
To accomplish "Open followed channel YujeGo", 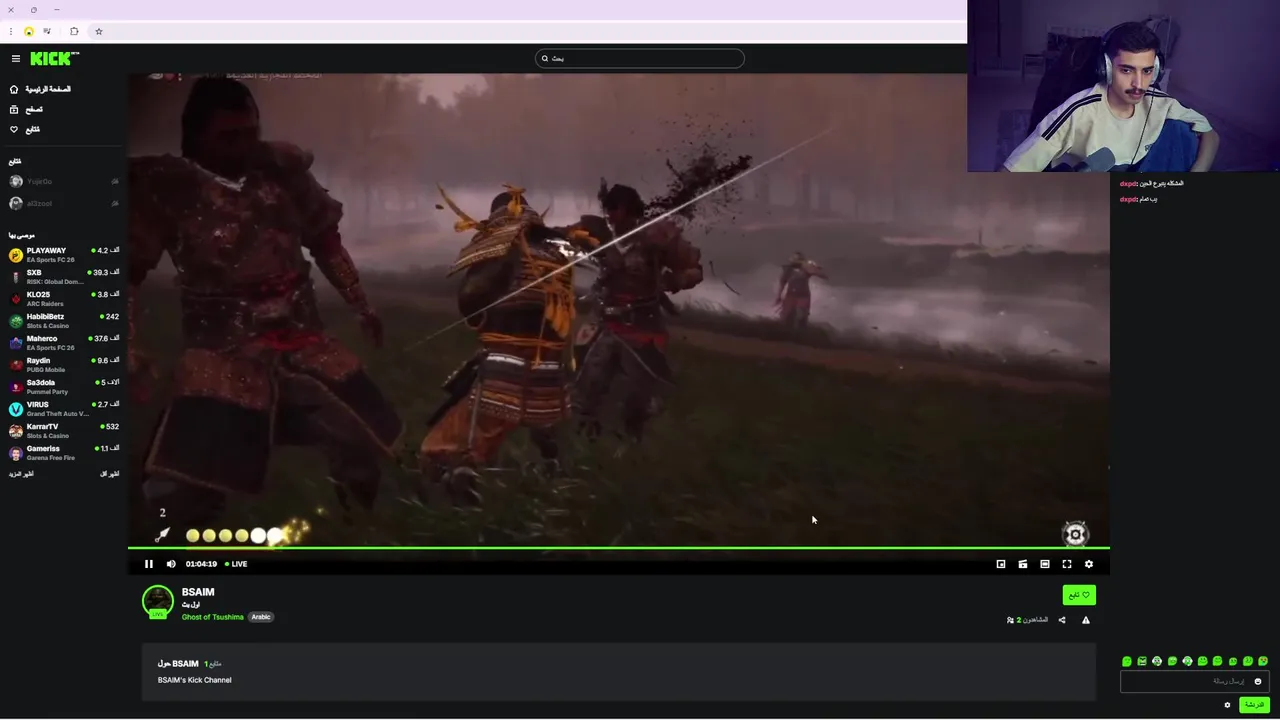I will click(x=64, y=182).
